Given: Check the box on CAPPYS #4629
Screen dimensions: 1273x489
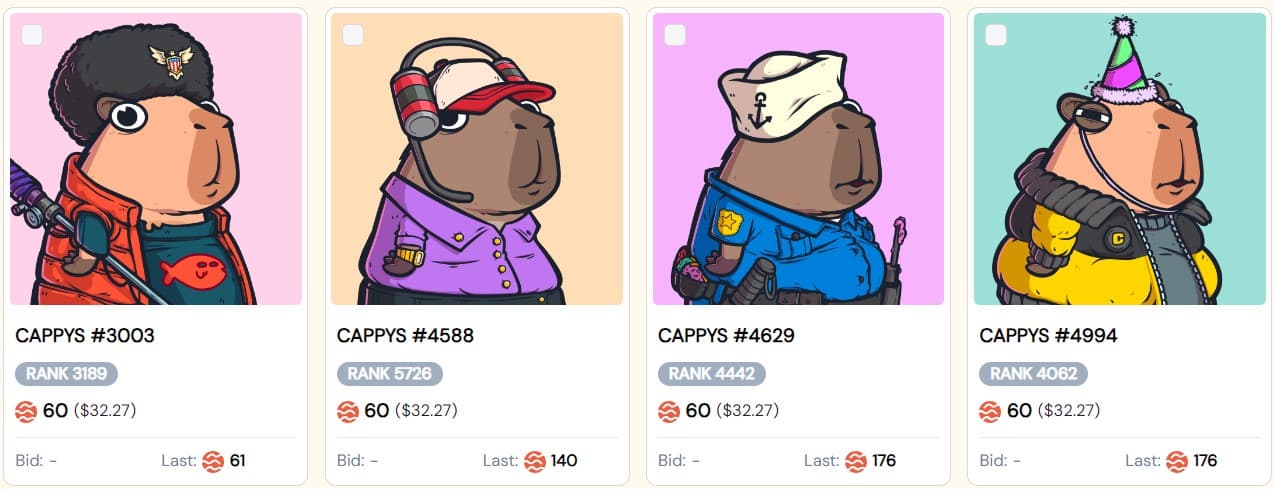Looking at the screenshot, I should [x=675, y=35].
